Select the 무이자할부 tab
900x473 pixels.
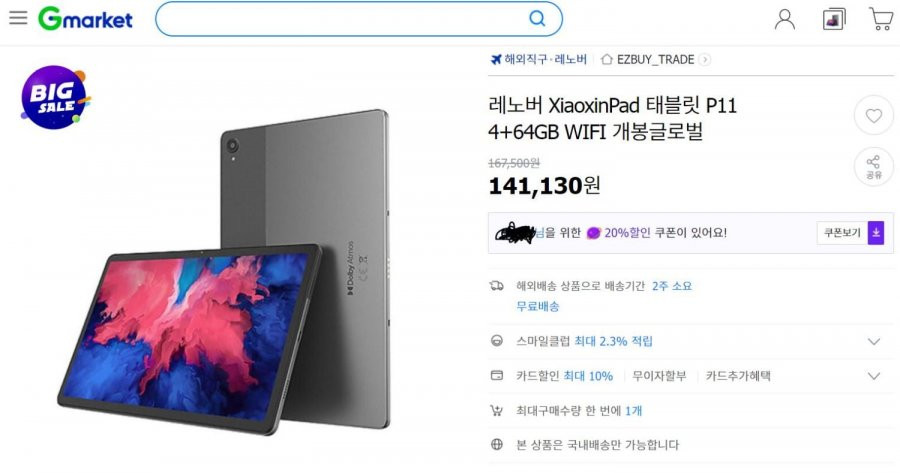click(x=659, y=376)
